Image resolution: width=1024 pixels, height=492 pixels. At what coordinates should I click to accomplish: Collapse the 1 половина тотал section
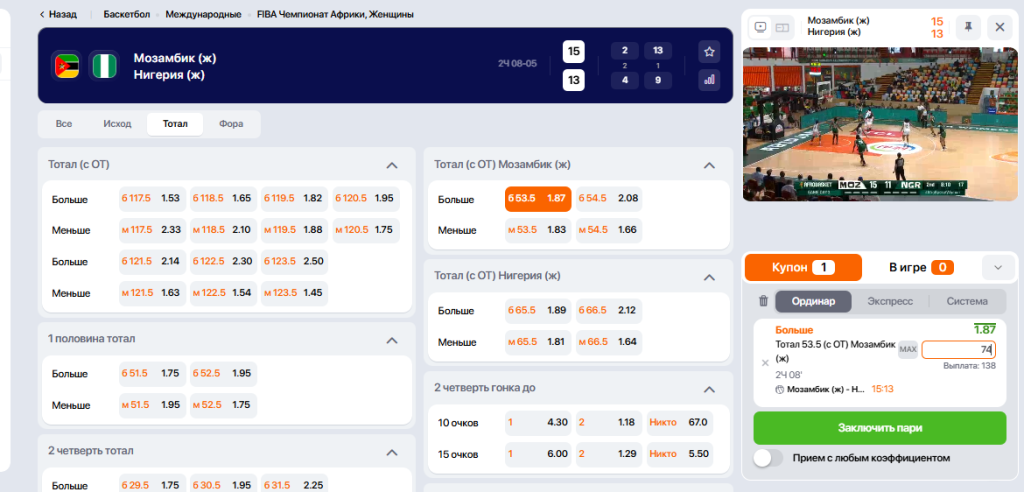click(392, 340)
